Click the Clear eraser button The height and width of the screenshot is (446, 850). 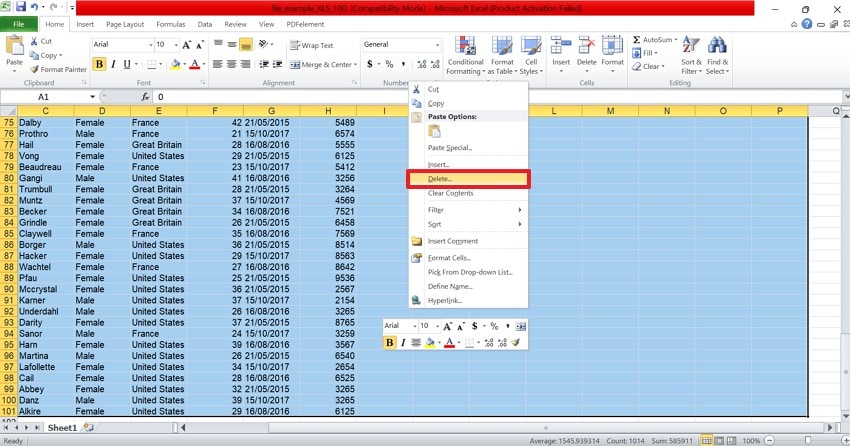click(647, 66)
